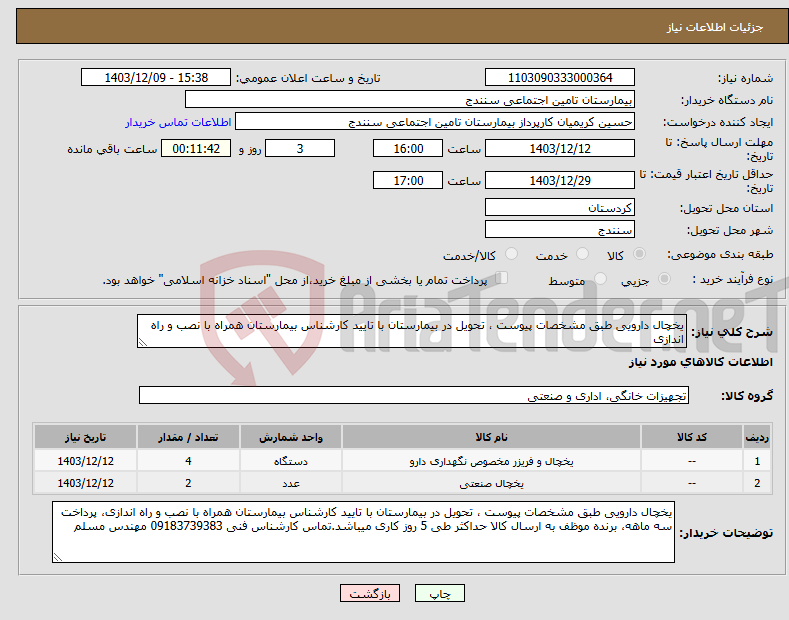Click the شهر محل تحویل field سنندج

560,229
